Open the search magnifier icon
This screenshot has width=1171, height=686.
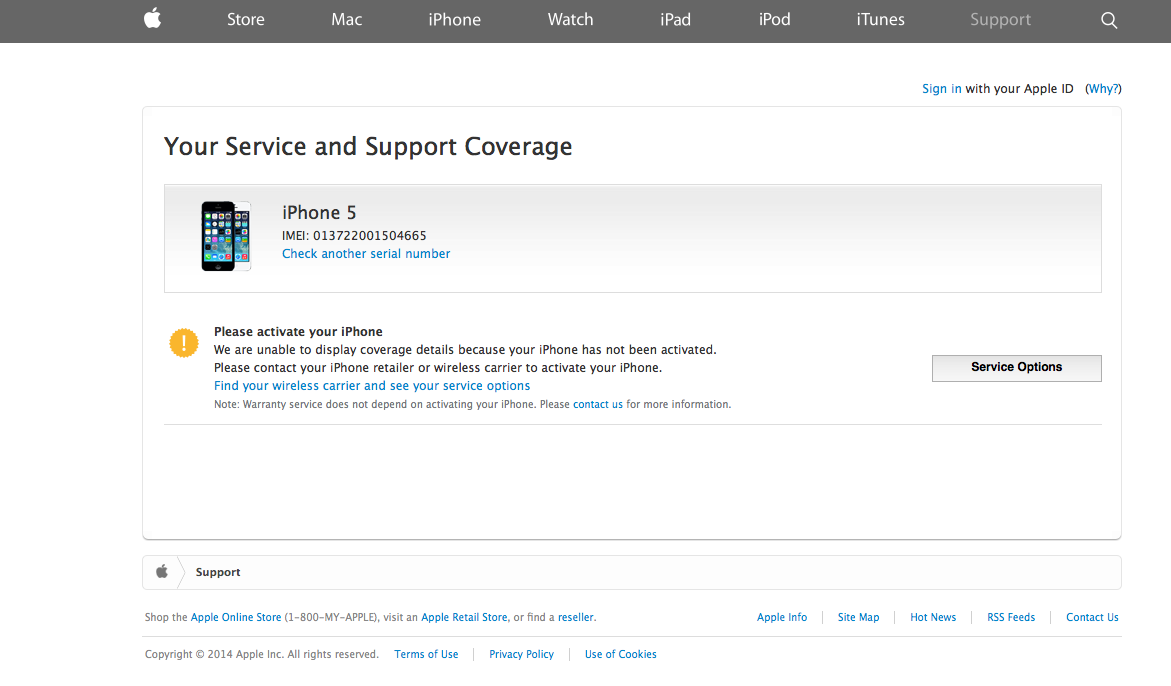(1108, 20)
